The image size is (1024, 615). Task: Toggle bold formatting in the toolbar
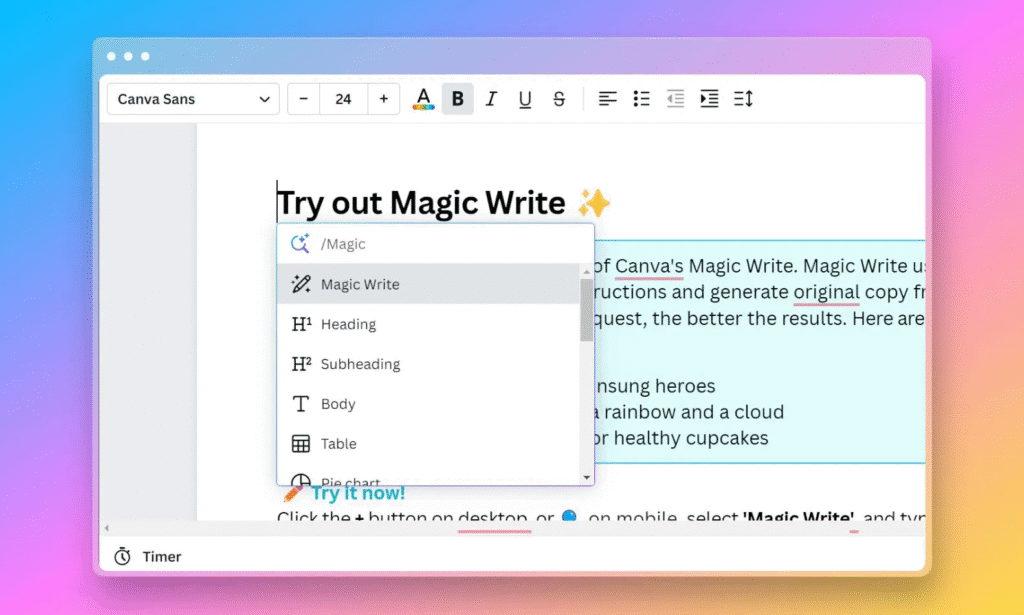[457, 99]
